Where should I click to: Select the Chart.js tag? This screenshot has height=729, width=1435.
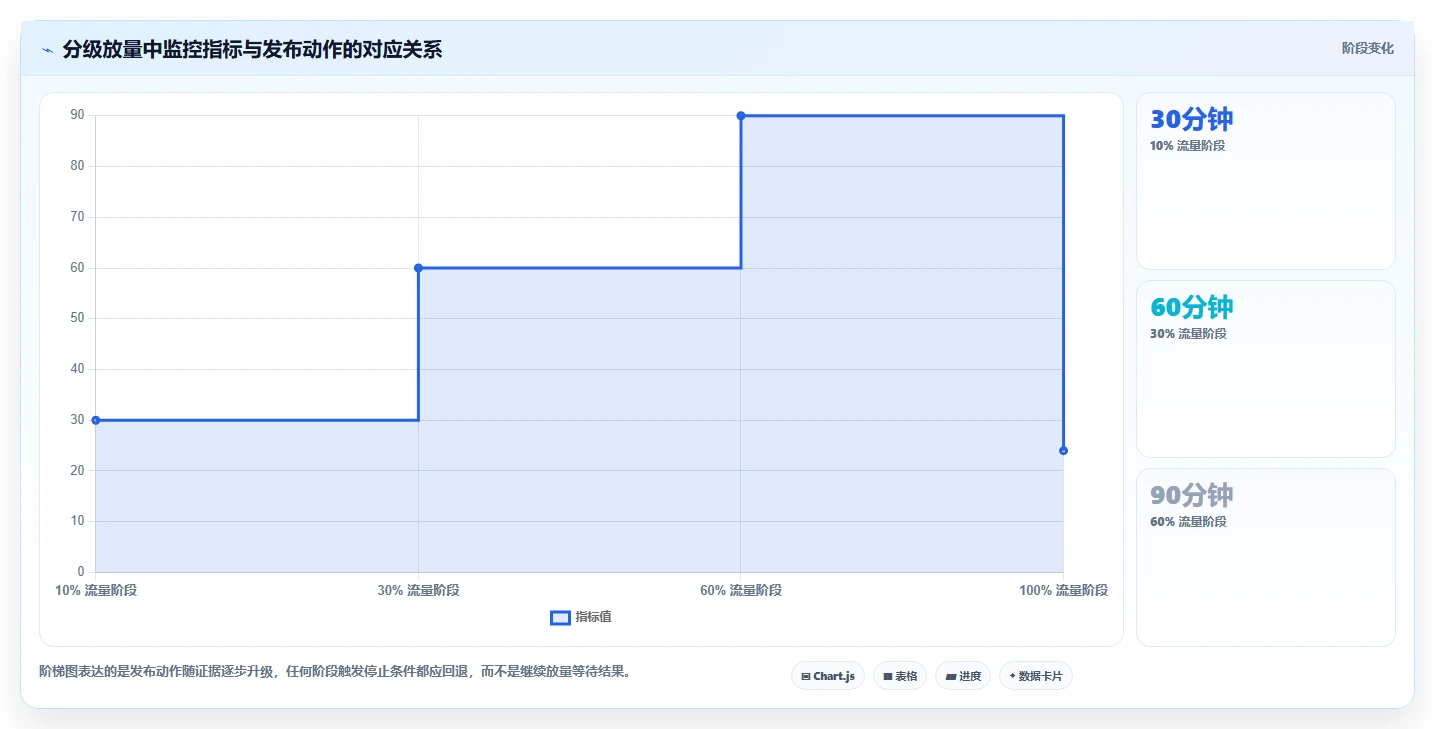coord(827,676)
